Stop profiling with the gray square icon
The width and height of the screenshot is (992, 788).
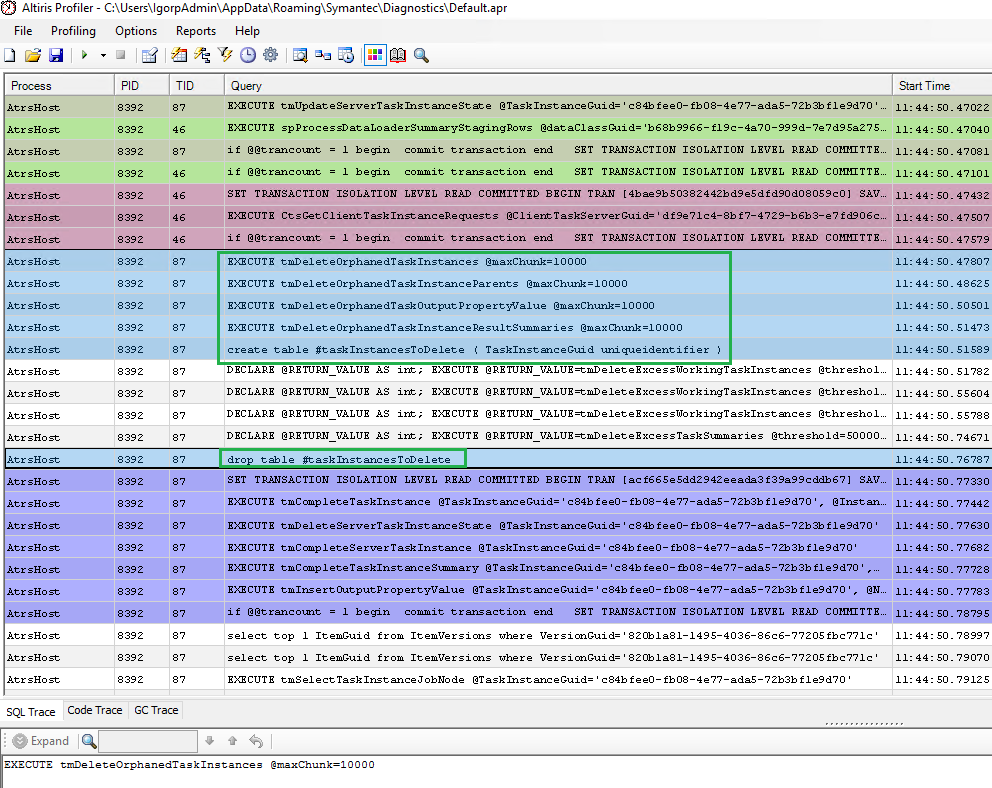click(121, 56)
